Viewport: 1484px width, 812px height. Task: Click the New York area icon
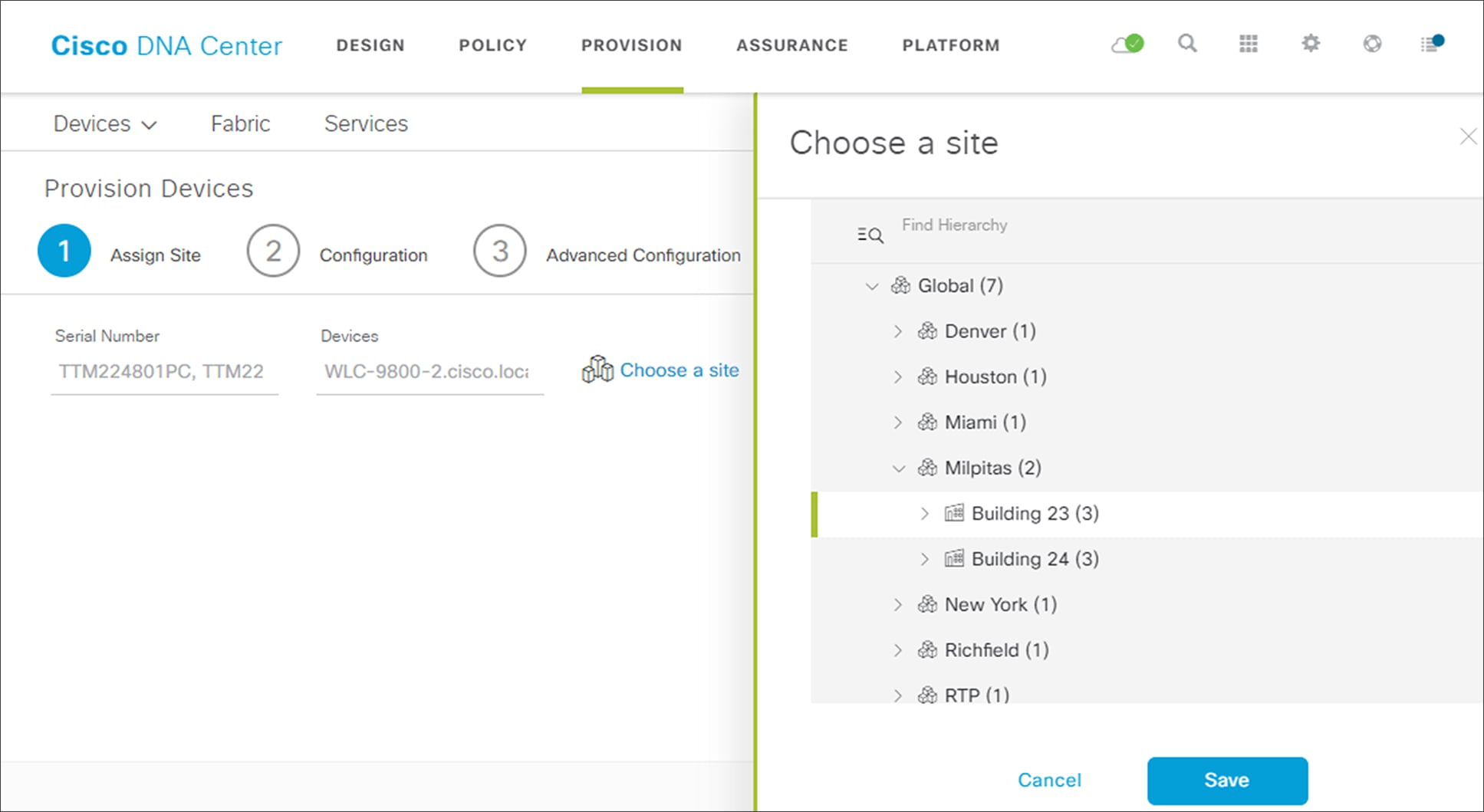[927, 604]
